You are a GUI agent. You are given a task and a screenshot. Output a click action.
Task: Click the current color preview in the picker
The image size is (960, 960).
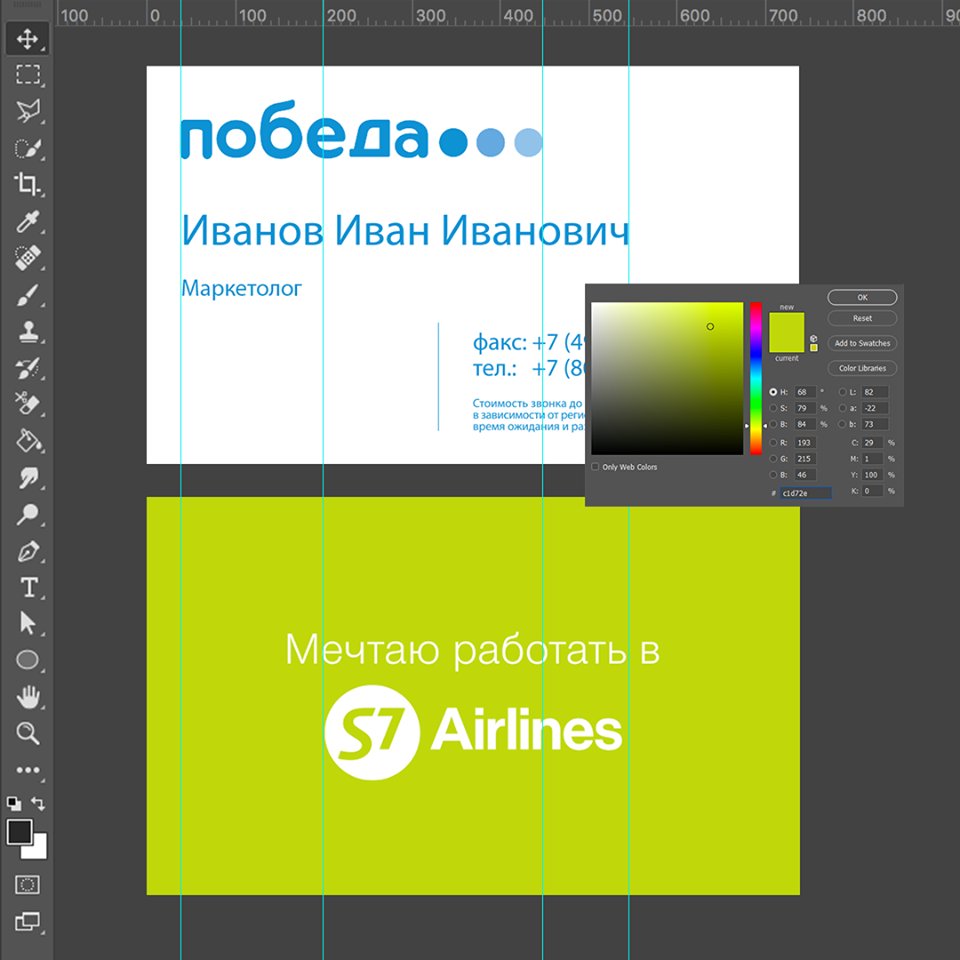pyautogui.click(x=787, y=343)
